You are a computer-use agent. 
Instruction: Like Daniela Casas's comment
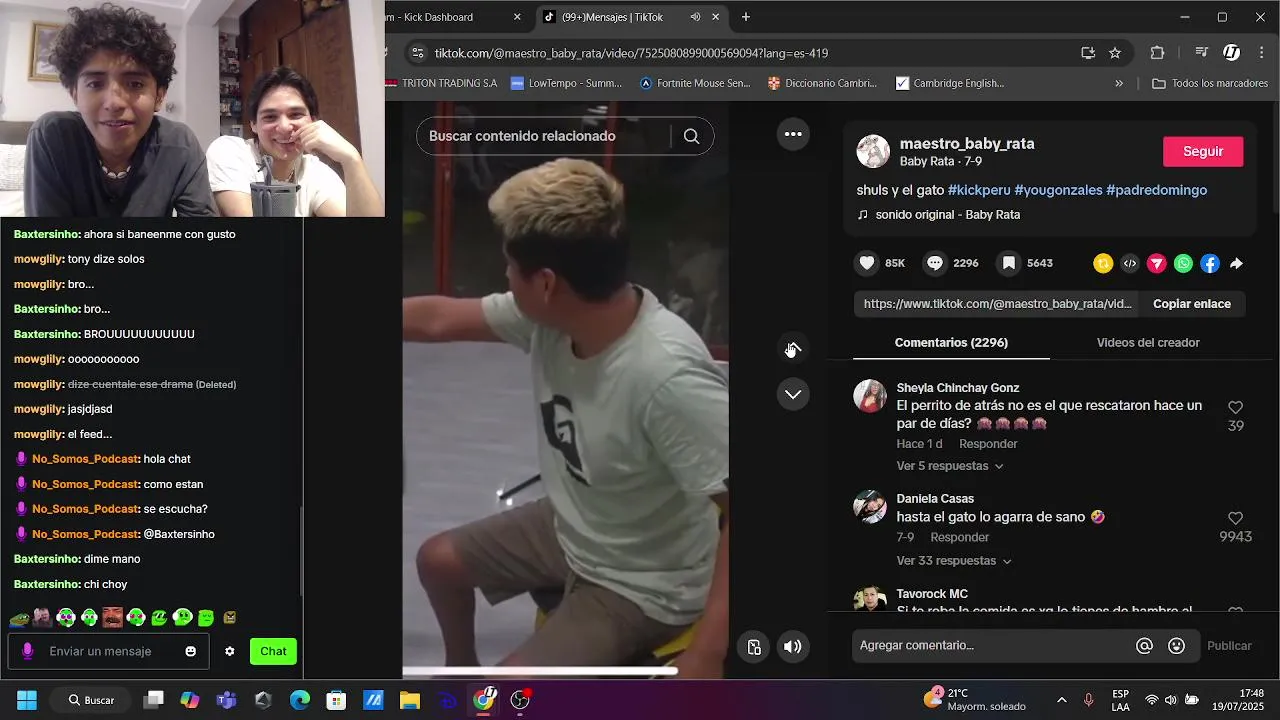(1235, 518)
